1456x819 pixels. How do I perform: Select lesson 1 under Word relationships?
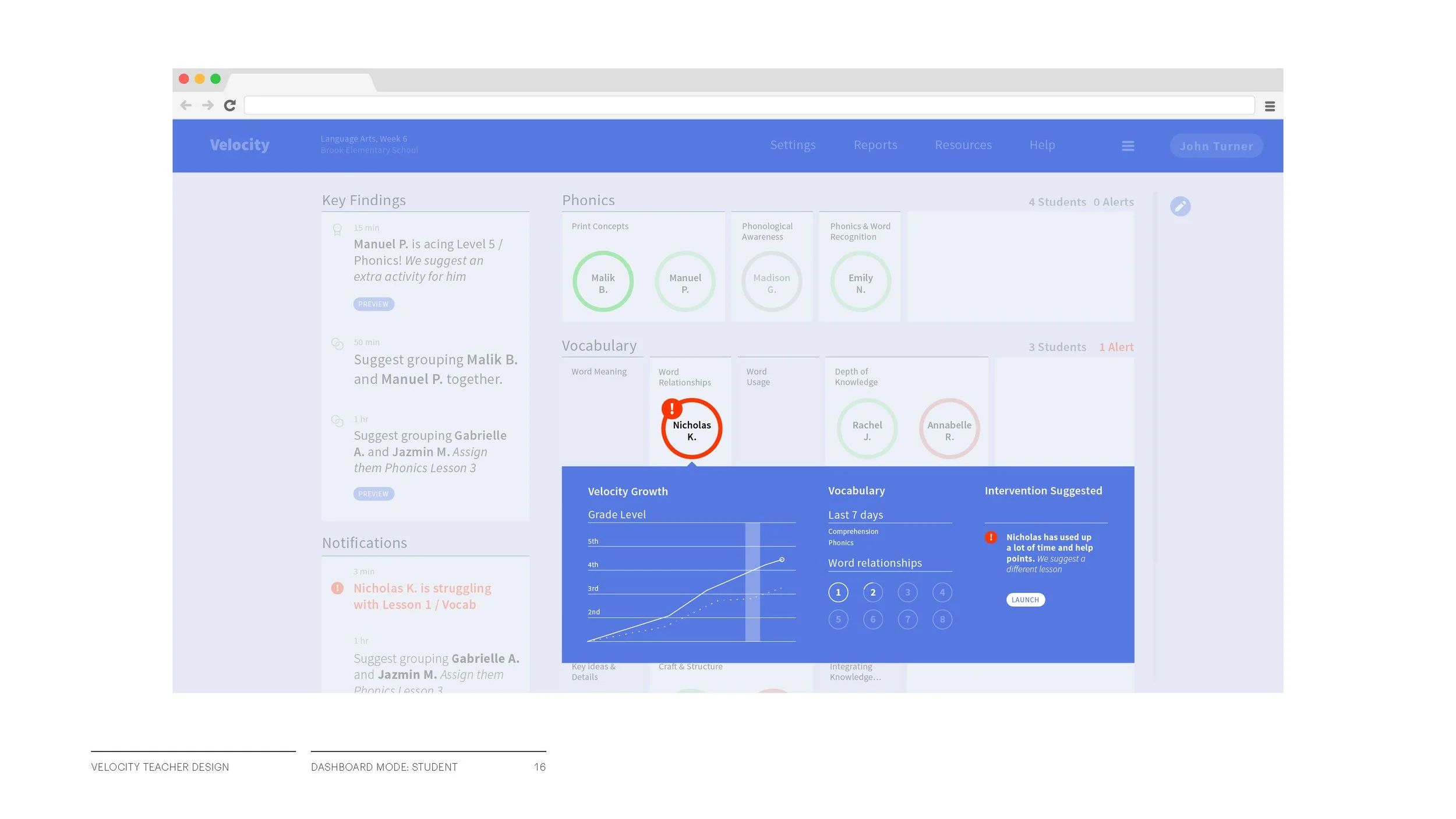838,592
